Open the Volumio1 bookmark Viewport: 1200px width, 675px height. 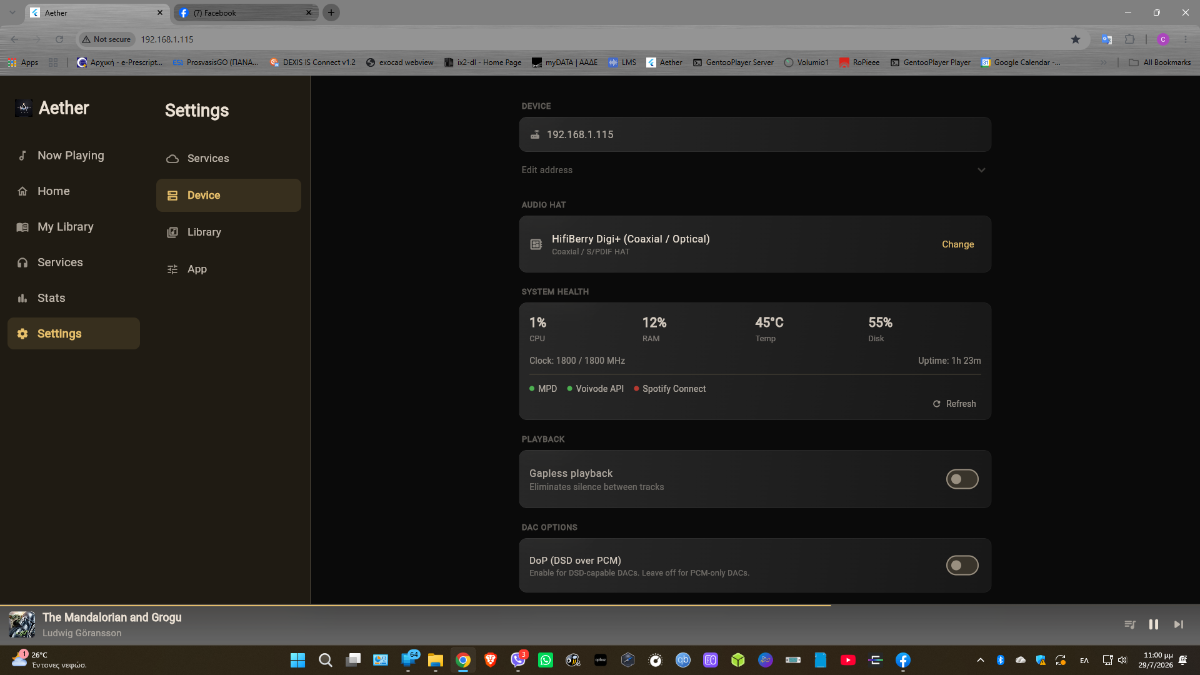[x=806, y=62]
